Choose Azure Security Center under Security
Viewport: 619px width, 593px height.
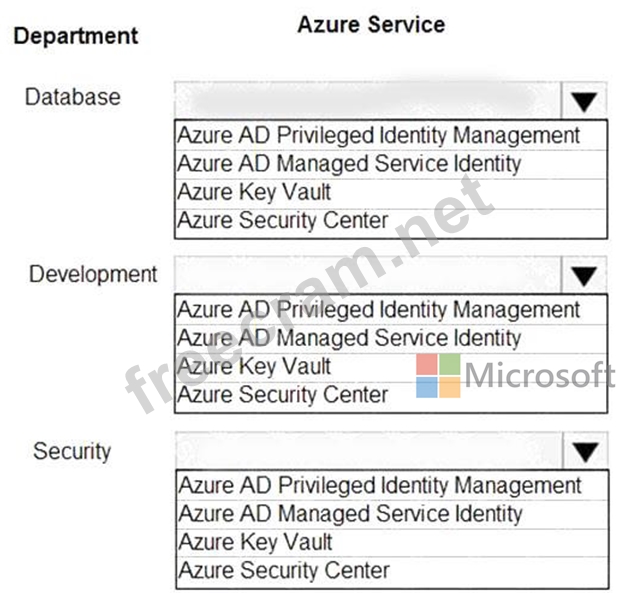[x=392, y=572]
